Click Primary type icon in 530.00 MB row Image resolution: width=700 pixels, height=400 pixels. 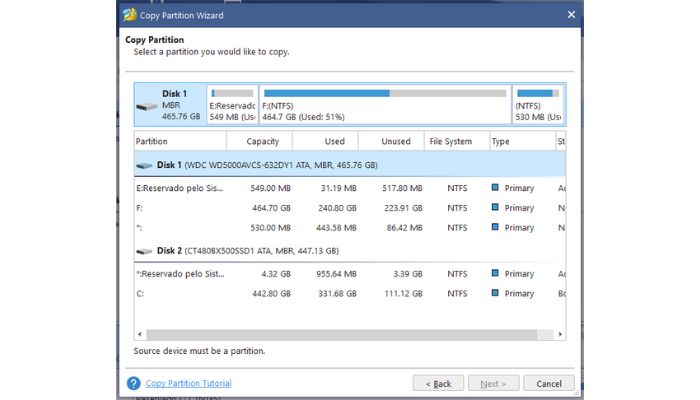tap(495, 227)
